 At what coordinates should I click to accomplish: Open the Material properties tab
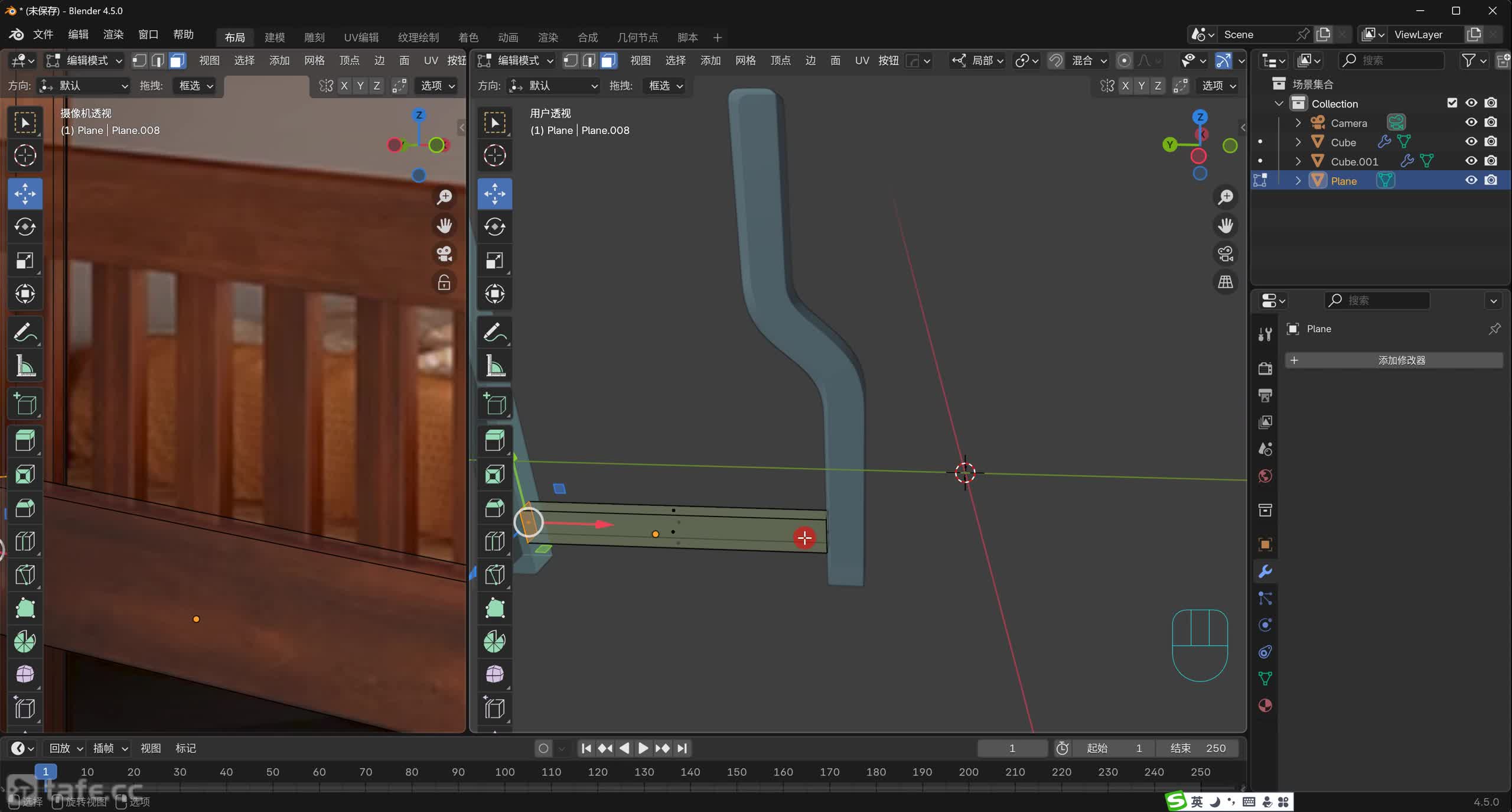pyautogui.click(x=1265, y=706)
